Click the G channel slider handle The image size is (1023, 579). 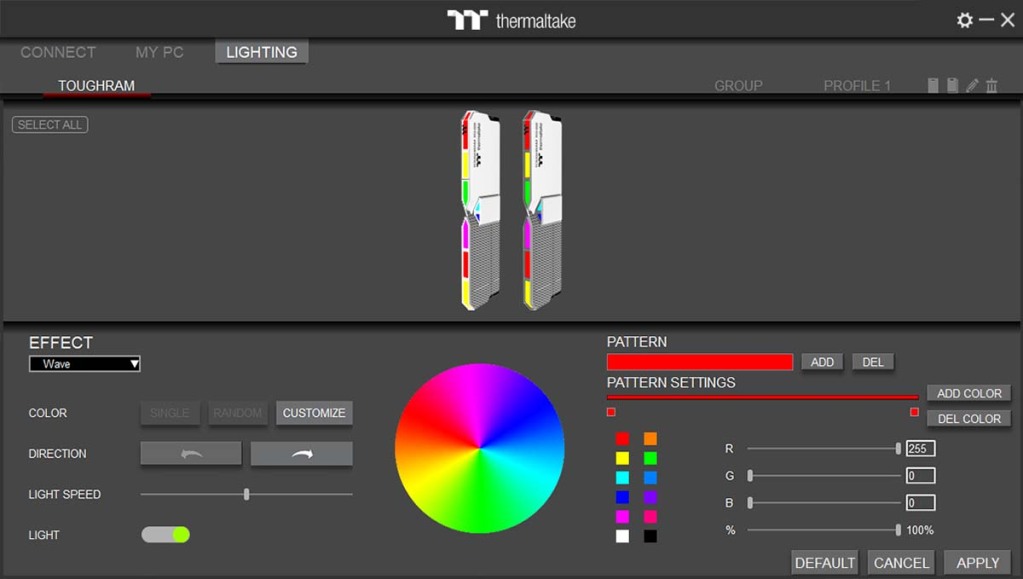(x=750, y=476)
